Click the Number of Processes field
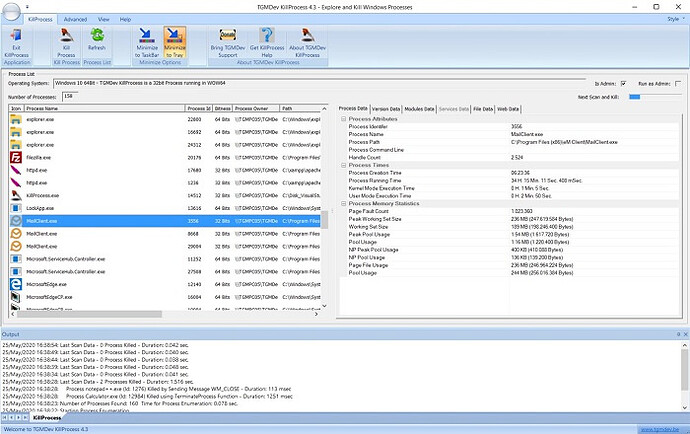The width and height of the screenshot is (690, 434). click(x=68, y=96)
